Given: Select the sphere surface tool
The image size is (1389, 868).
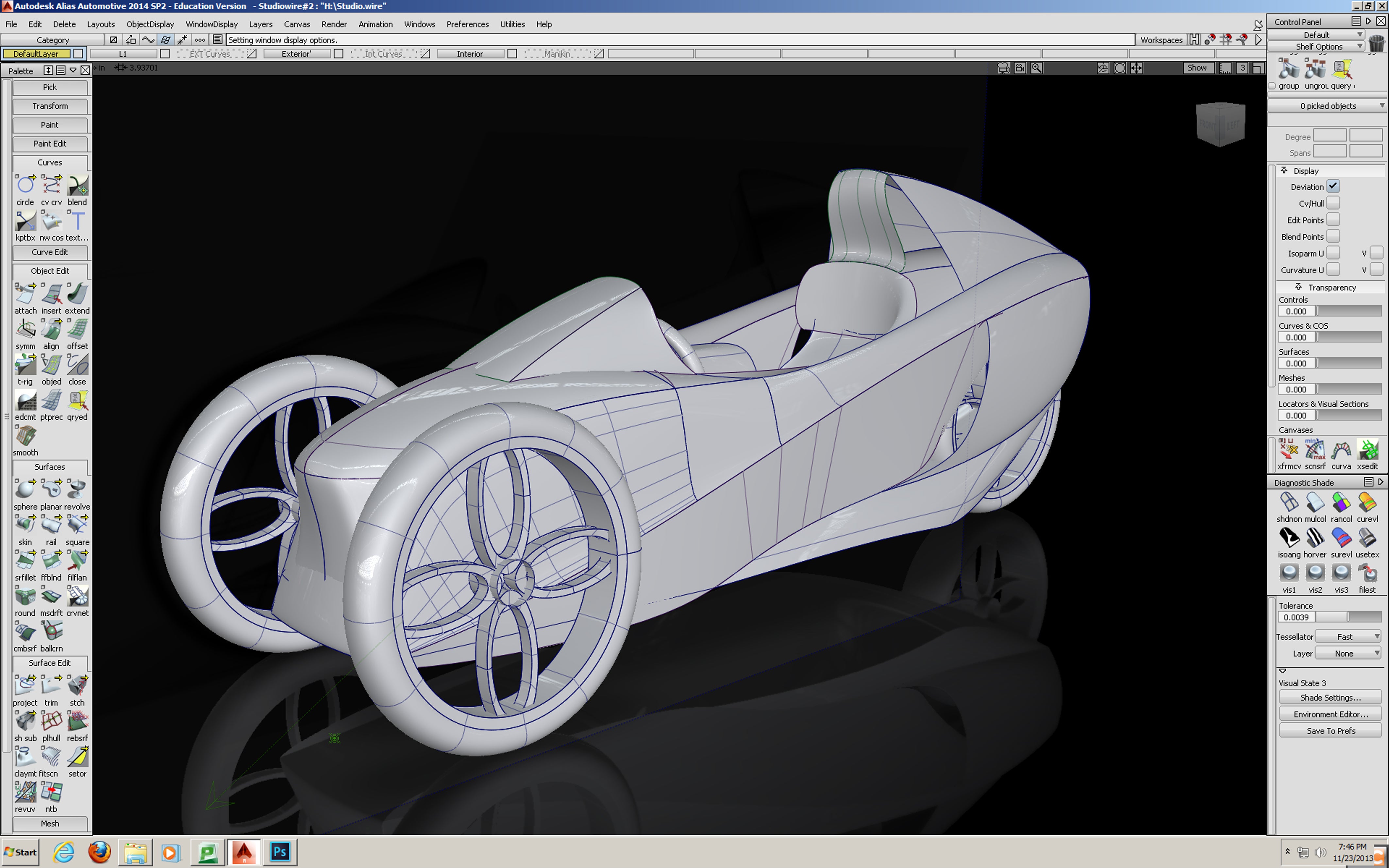Looking at the screenshot, I should tap(25, 490).
